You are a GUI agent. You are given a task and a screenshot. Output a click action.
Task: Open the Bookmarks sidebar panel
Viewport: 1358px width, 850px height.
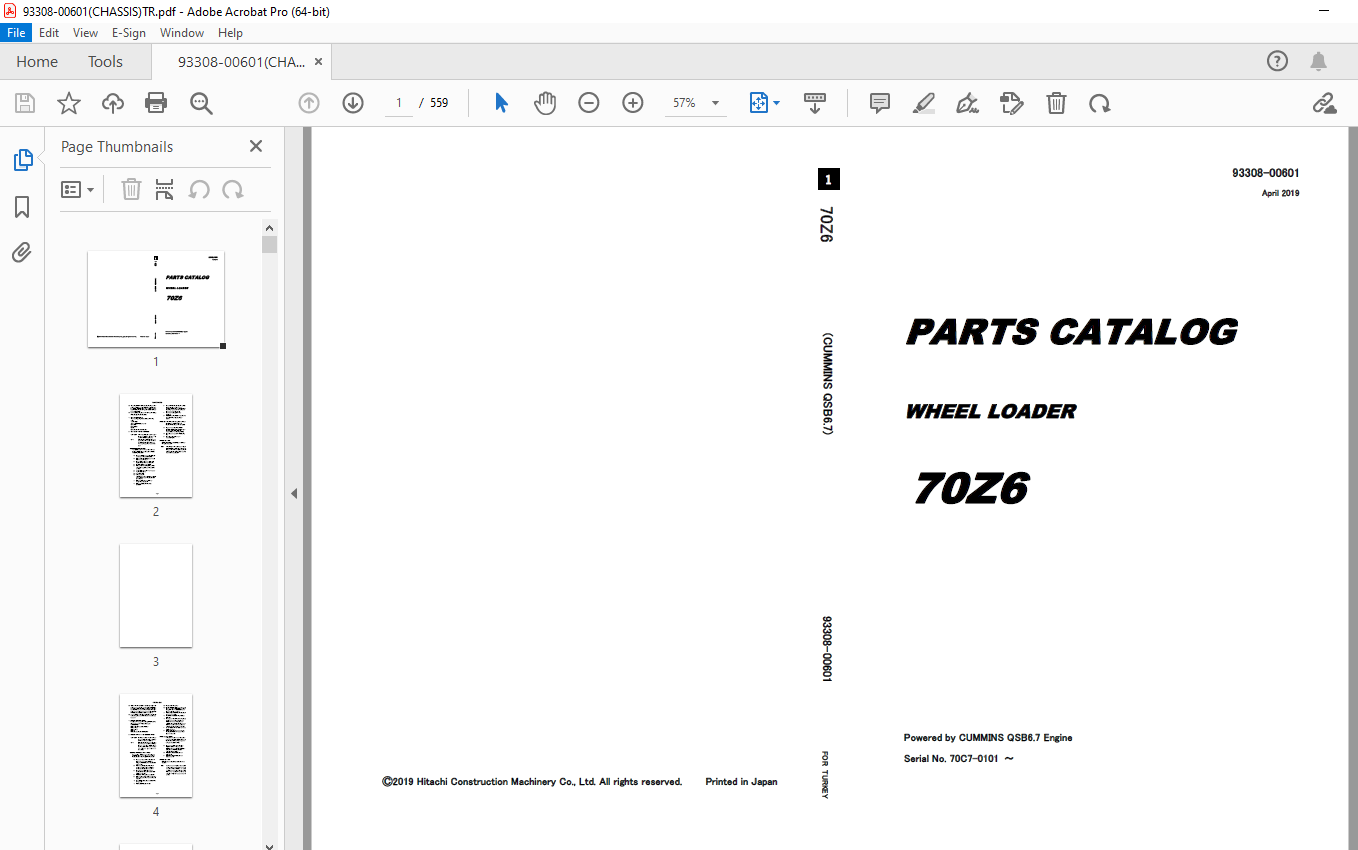[x=22, y=207]
